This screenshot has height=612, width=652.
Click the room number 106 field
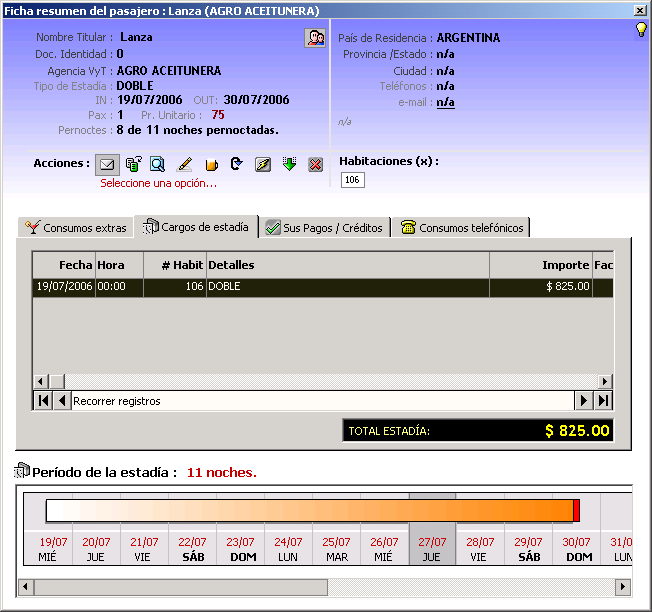pos(353,180)
